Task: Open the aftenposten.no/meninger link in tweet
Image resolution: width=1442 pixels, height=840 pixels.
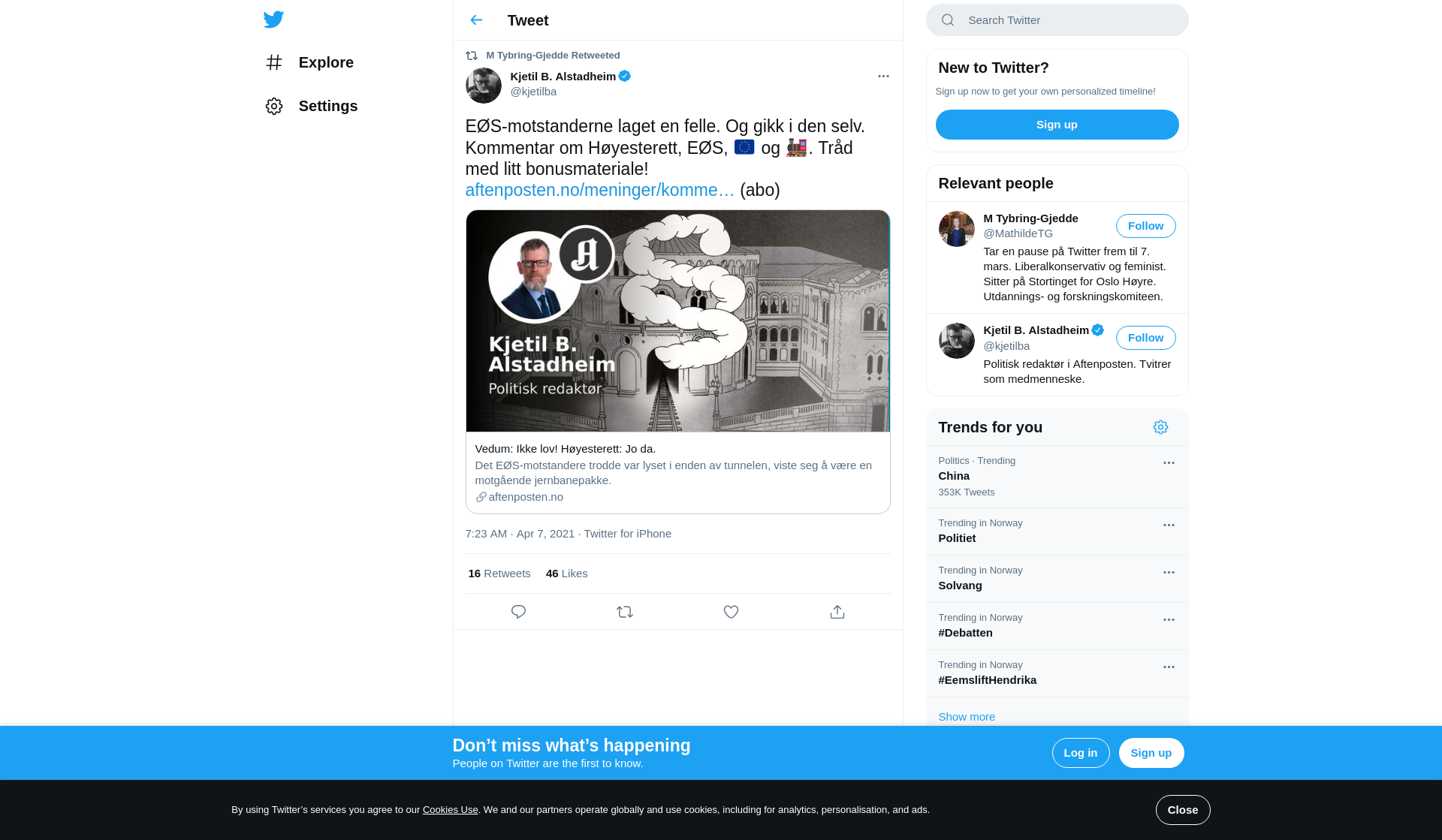Action: pos(599,190)
